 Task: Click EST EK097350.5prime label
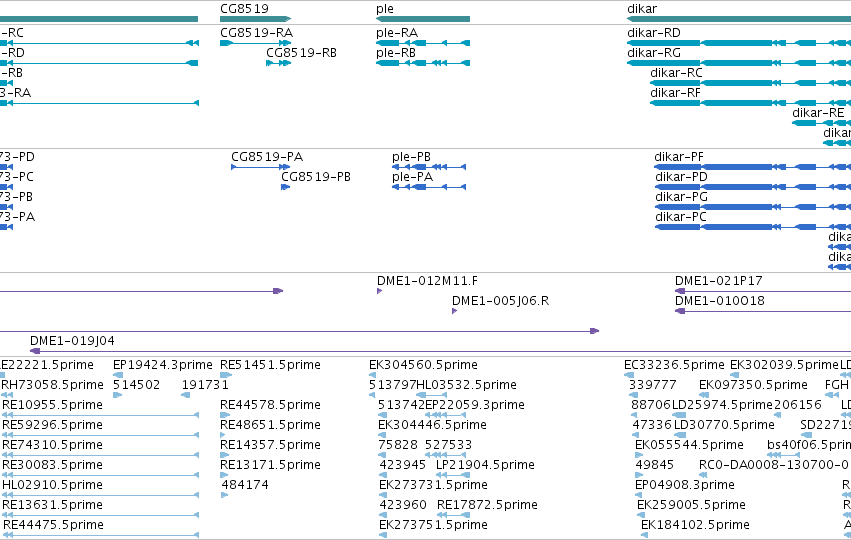point(753,385)
